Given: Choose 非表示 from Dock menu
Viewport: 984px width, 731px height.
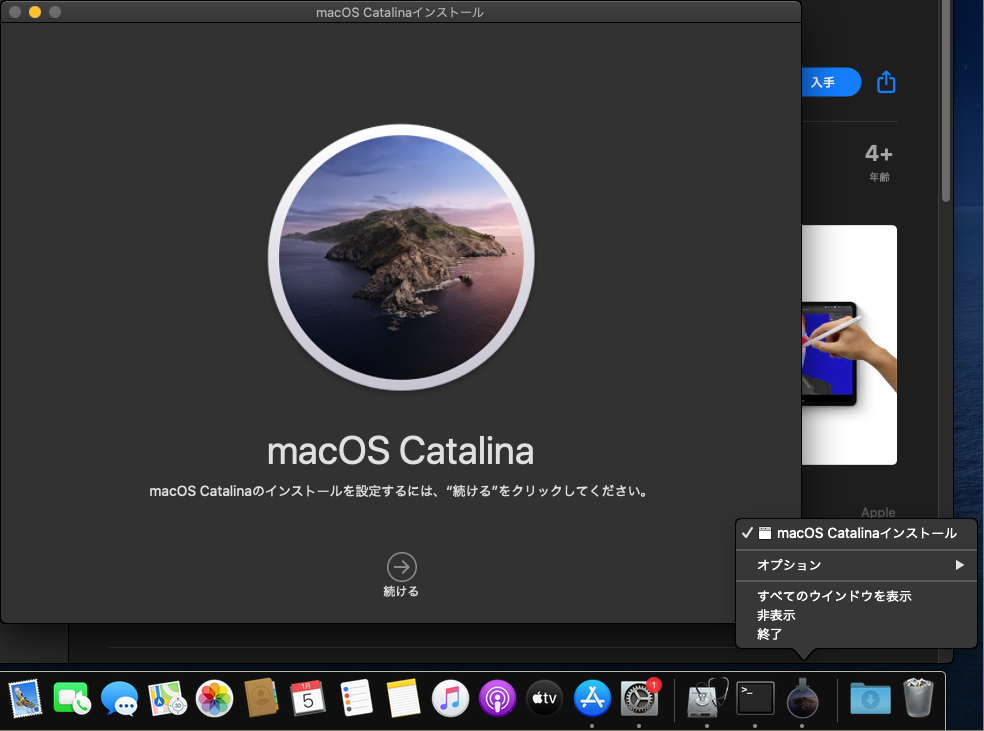Looking at the screenshot, I should 856,616.
